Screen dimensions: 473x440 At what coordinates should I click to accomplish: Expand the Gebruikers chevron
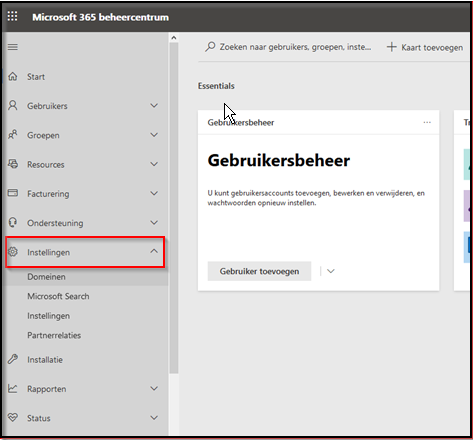154,106
